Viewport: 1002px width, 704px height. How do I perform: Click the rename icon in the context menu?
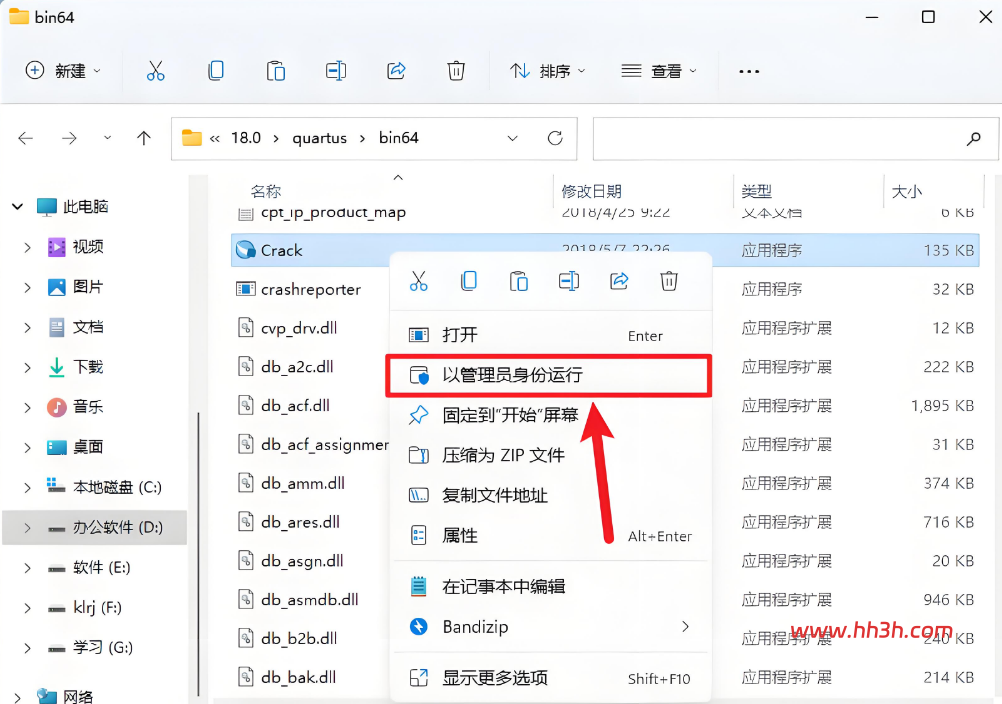569,280
